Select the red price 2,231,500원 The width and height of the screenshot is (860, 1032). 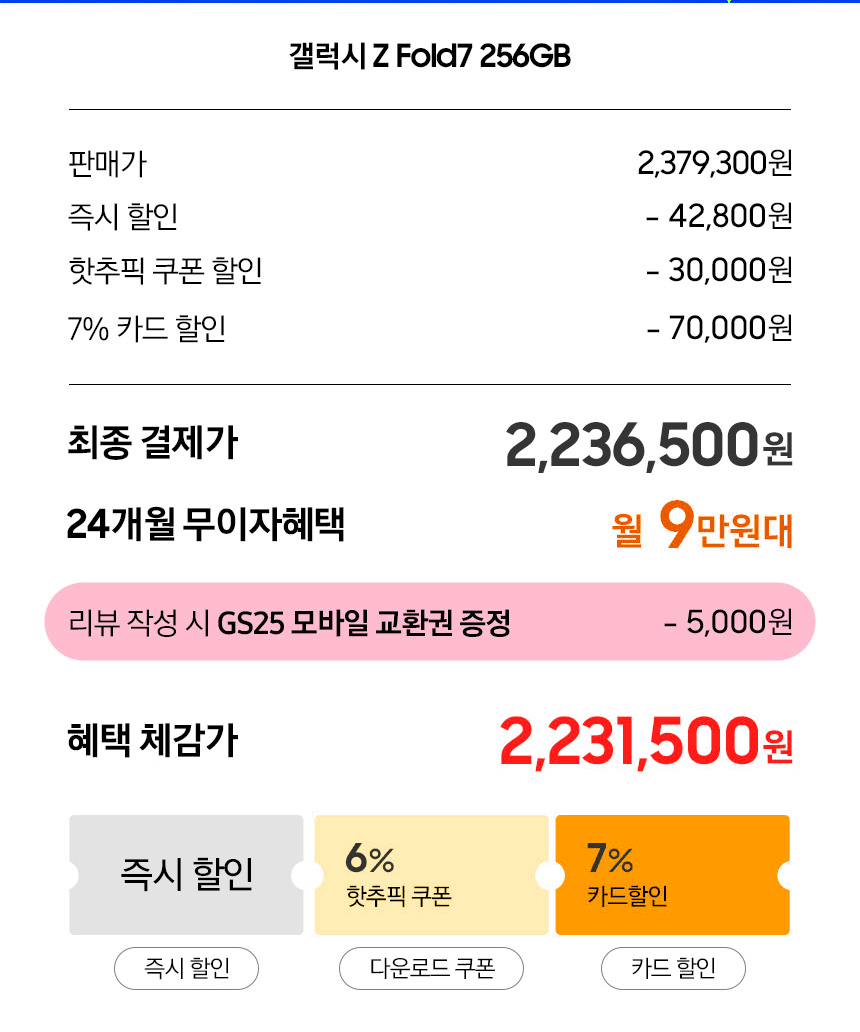(645, 742)
